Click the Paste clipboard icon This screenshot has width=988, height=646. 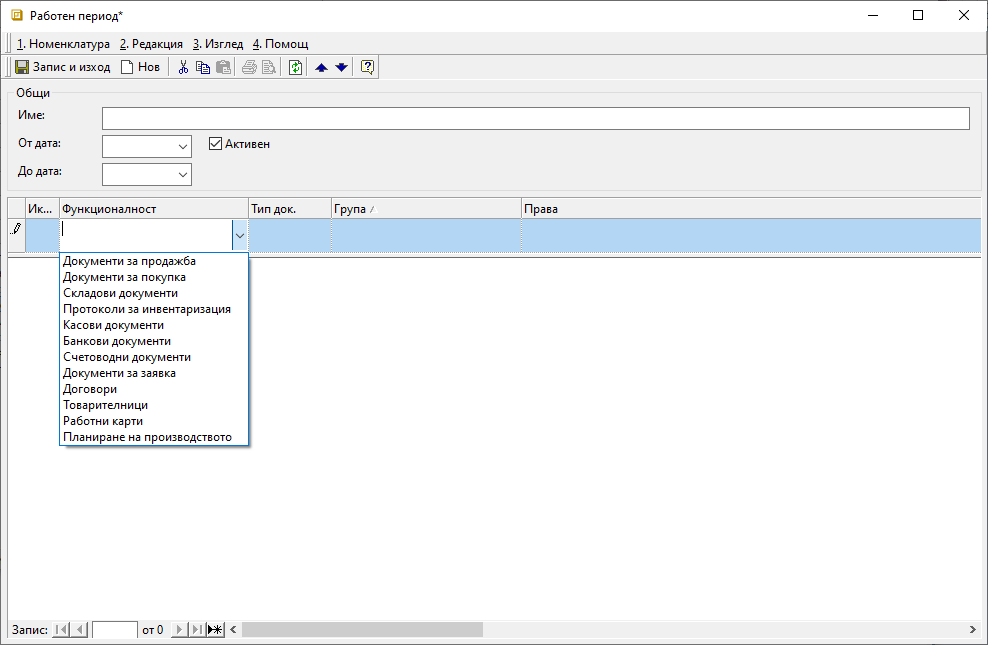(x=223, y=68)
